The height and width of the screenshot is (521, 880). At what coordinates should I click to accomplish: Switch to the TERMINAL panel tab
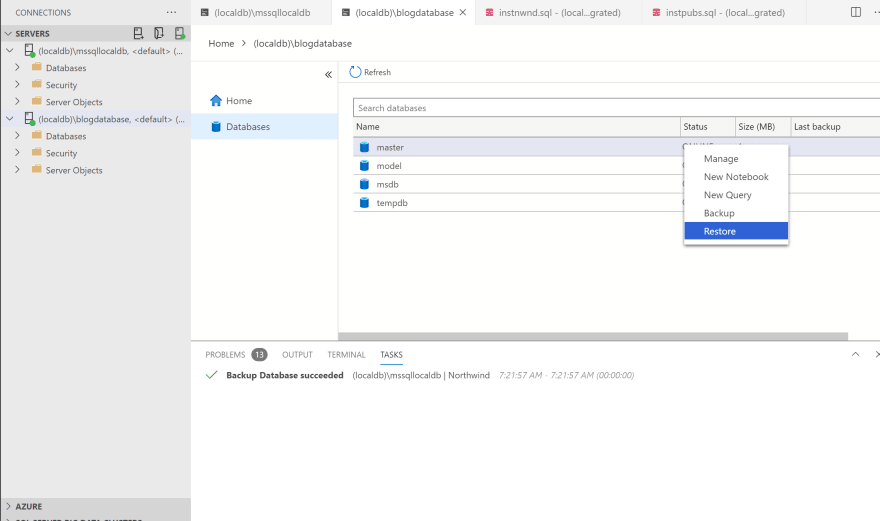coord(346,355)
